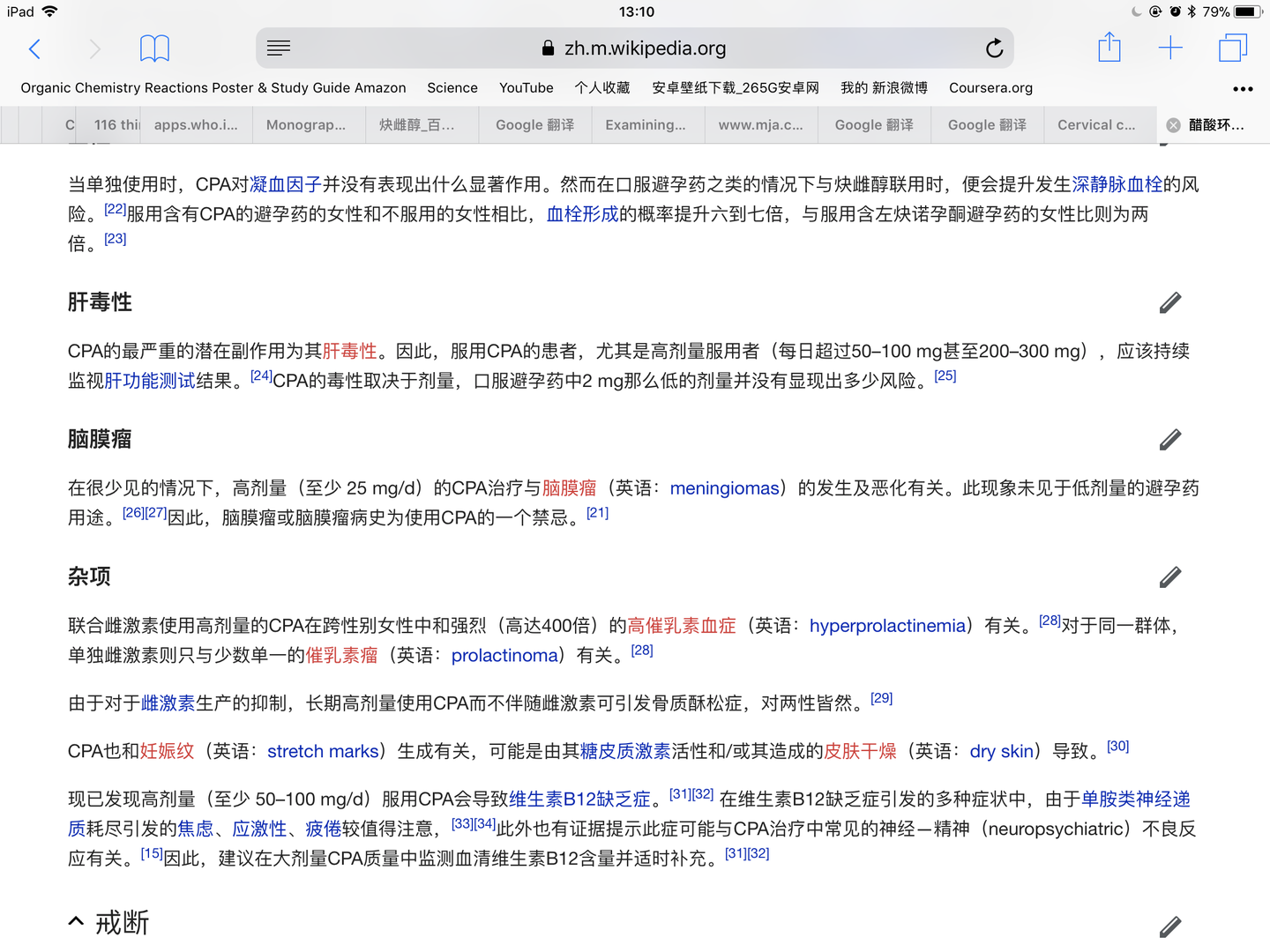
Task: Tap the Safari back arrow
Action: [x=35, y=48]
